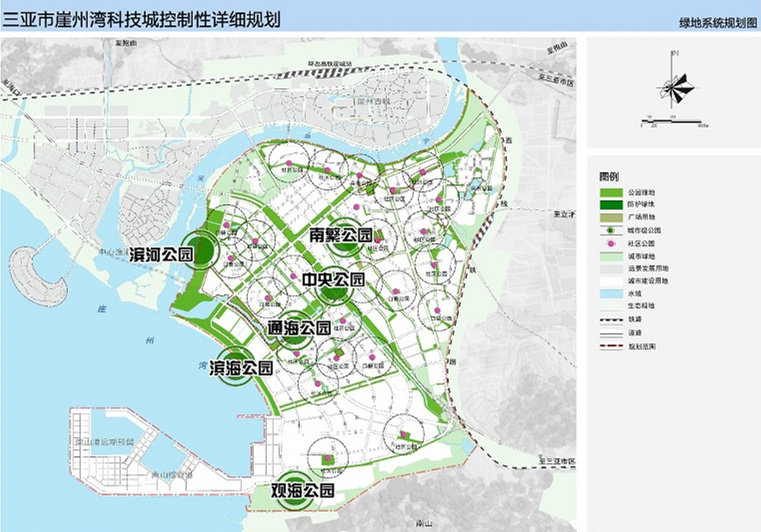Click the 城市级公园 legend symbol
The height and width of the screenshot is (532, 761).
(611, 230)
